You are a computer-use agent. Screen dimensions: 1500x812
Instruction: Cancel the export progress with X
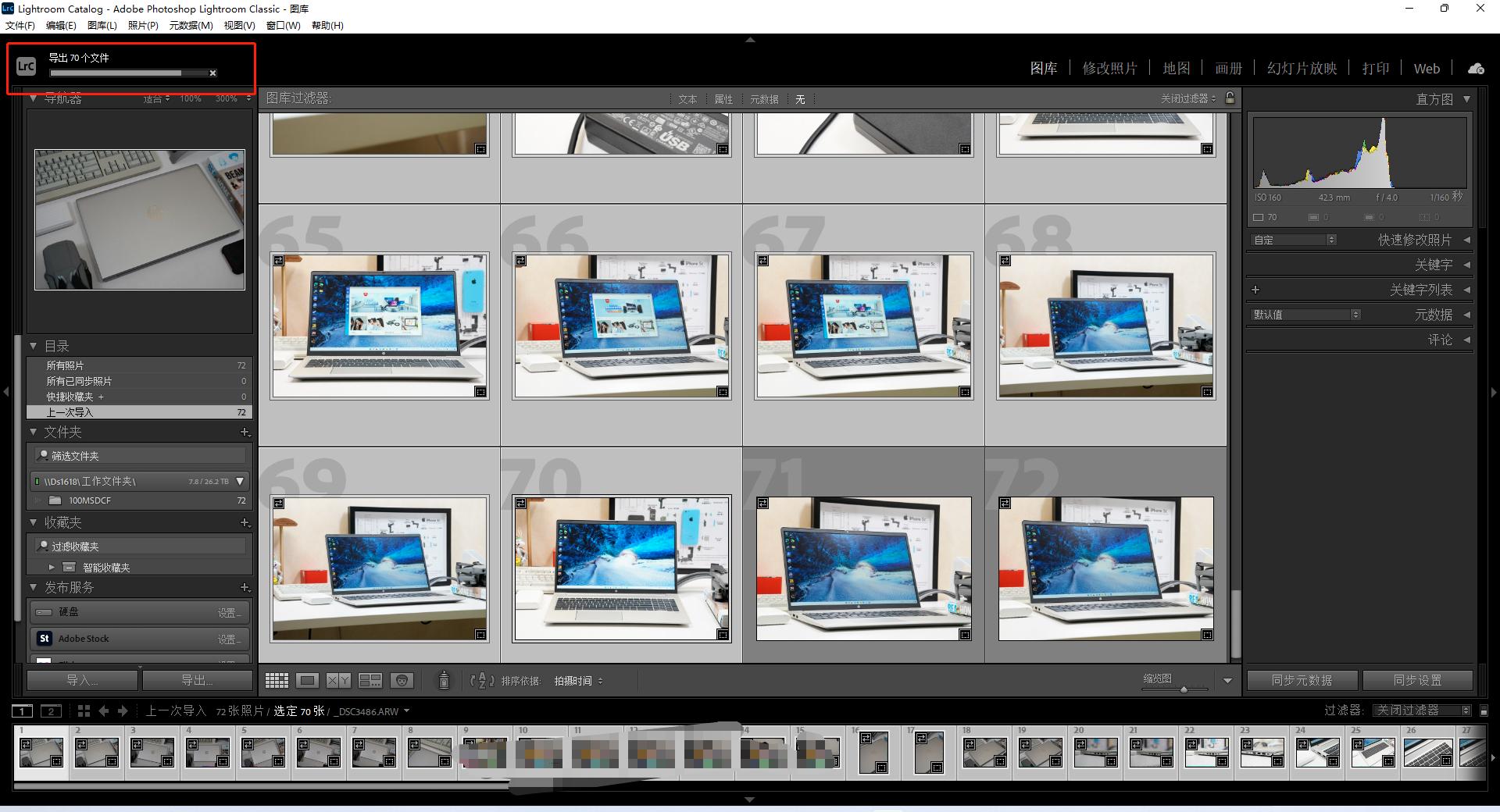(x=212, y=73)
